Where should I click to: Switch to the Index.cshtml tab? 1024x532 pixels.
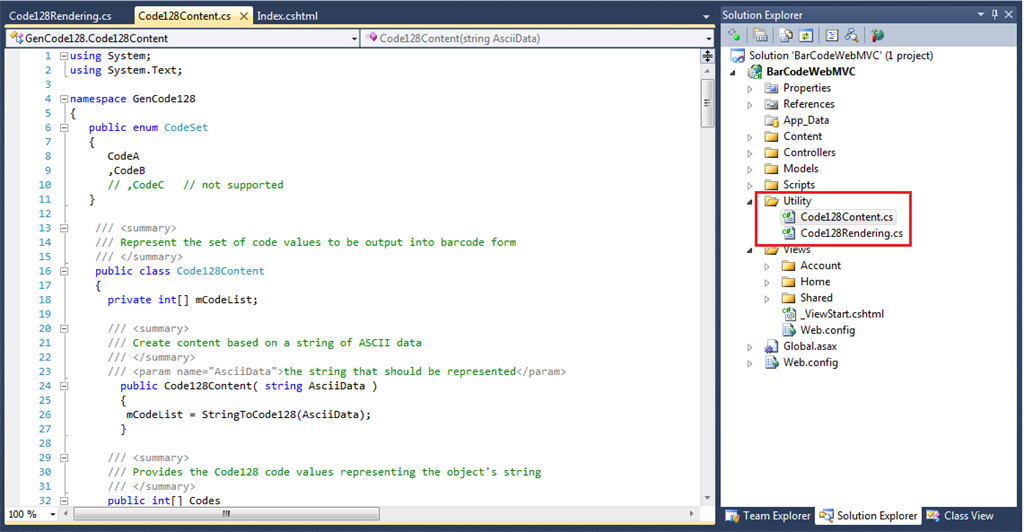pos(287,16)
